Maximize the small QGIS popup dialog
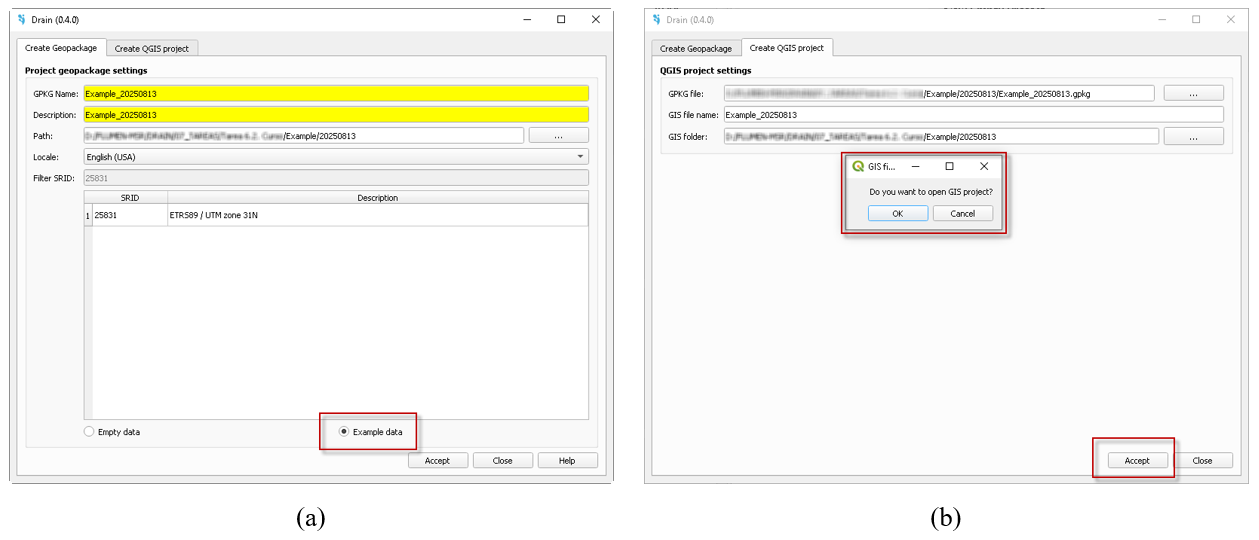The image size is (1259, 540). point(949,166)
